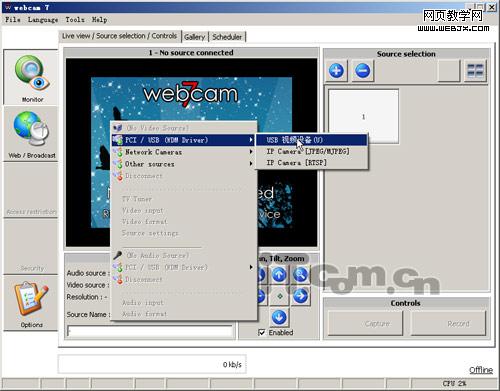Choose IP Camera [RTSP] in the submenu
Screen dimensions: 500x391
312,163
